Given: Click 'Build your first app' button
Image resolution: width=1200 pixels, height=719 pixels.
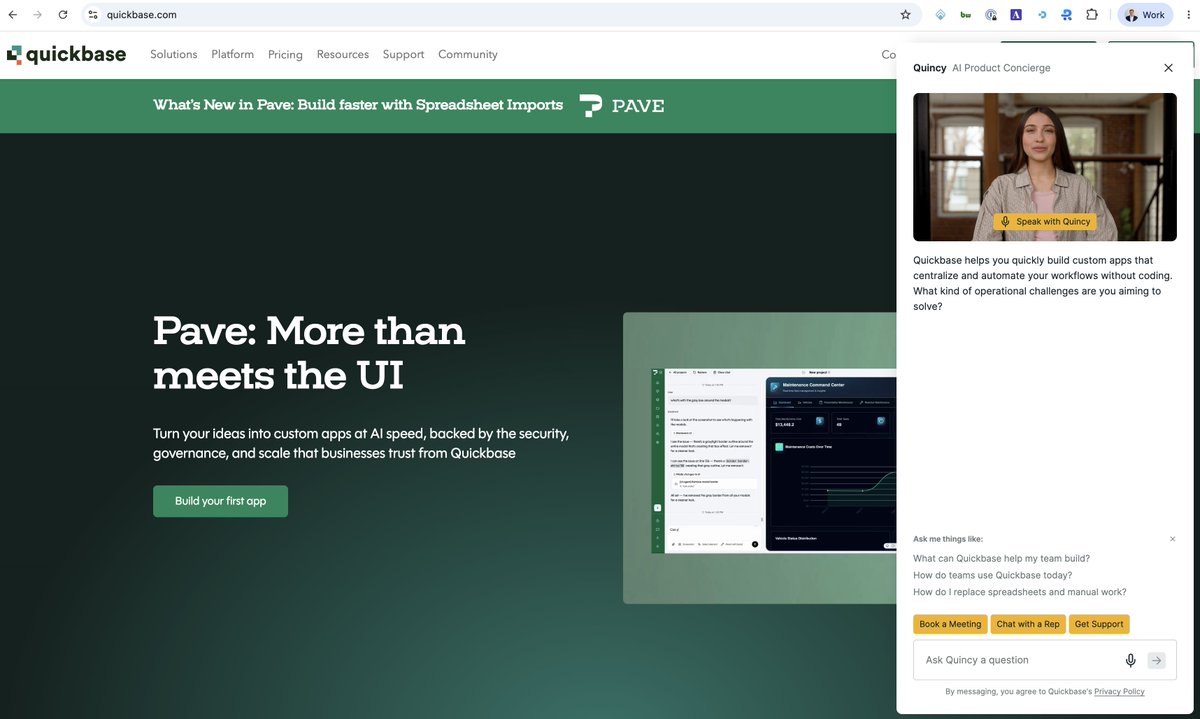Looking at the screenshot, I should point(220,501).
